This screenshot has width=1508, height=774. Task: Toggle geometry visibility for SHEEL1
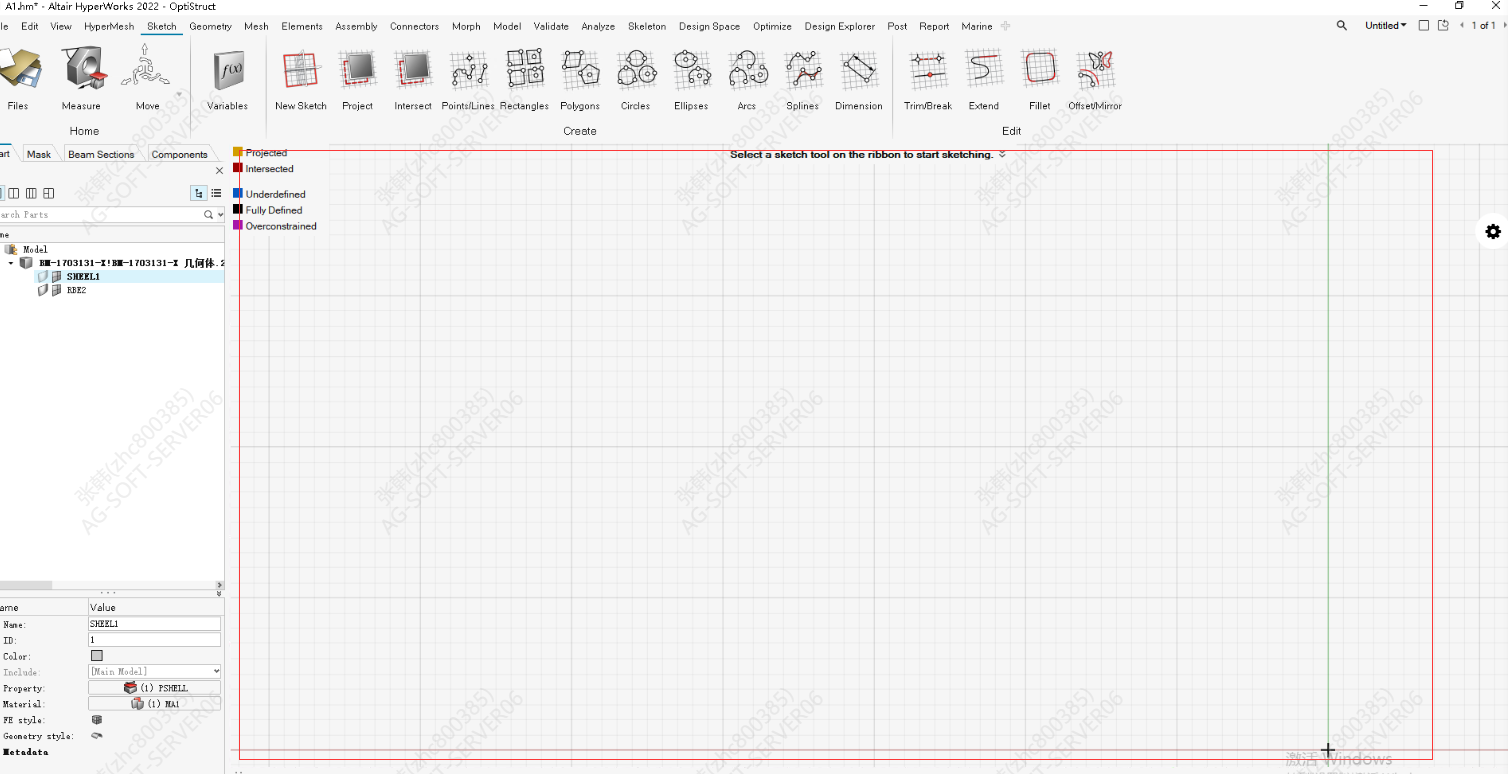43,277
